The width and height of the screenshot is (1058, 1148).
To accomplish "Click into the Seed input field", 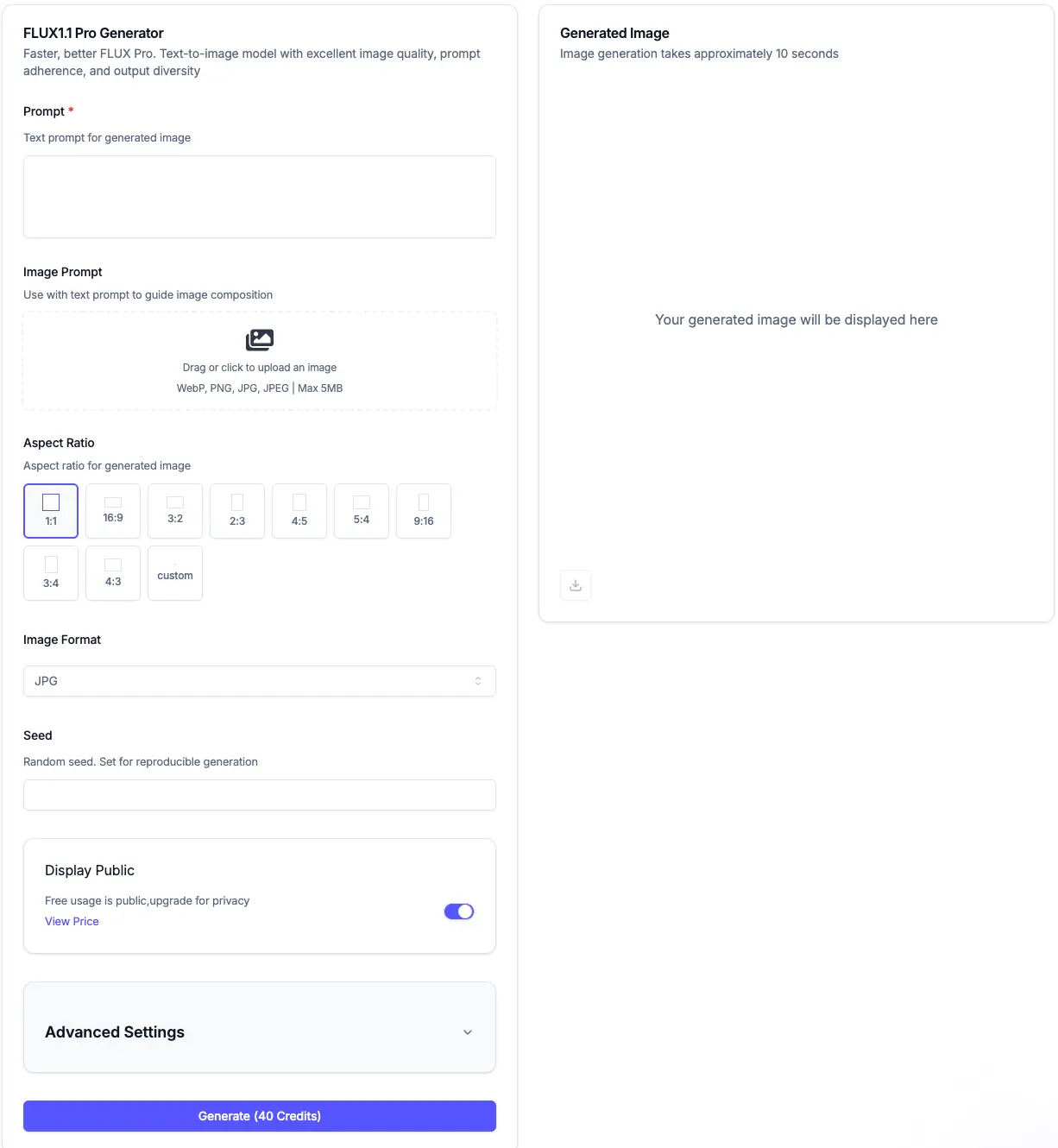I will click(x=260, y=795).
